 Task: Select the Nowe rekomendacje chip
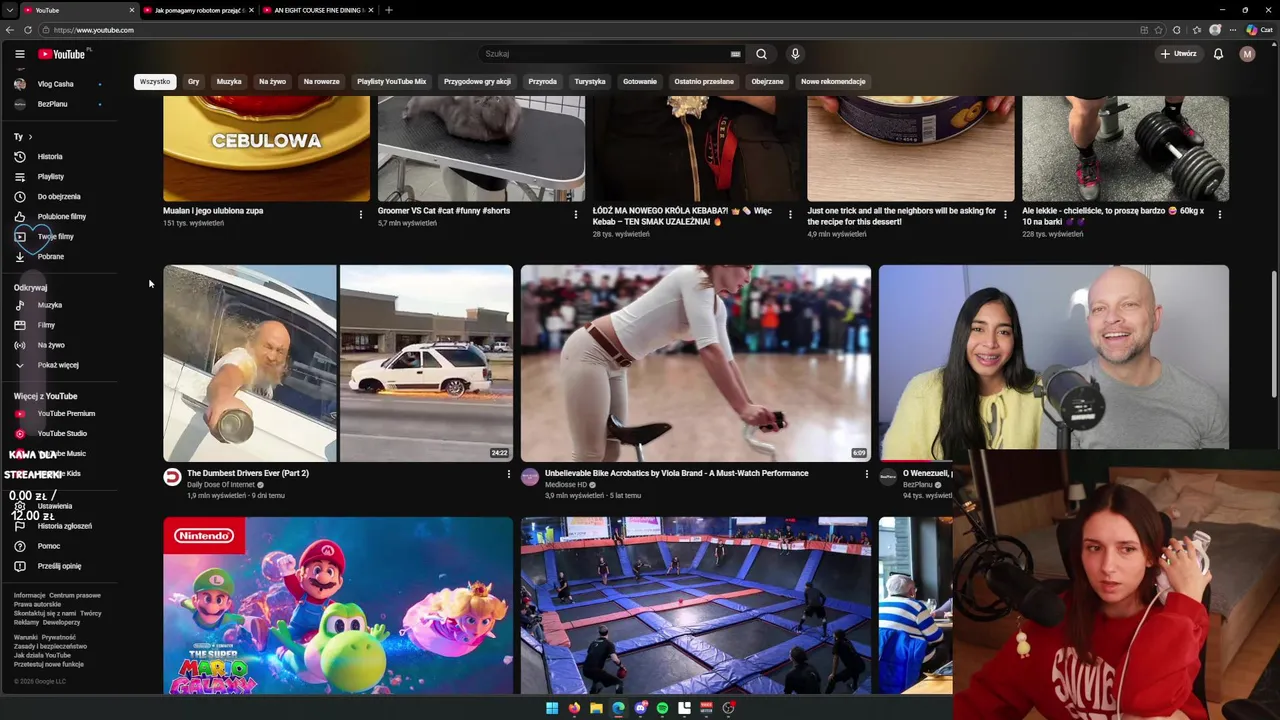point(833,81)
